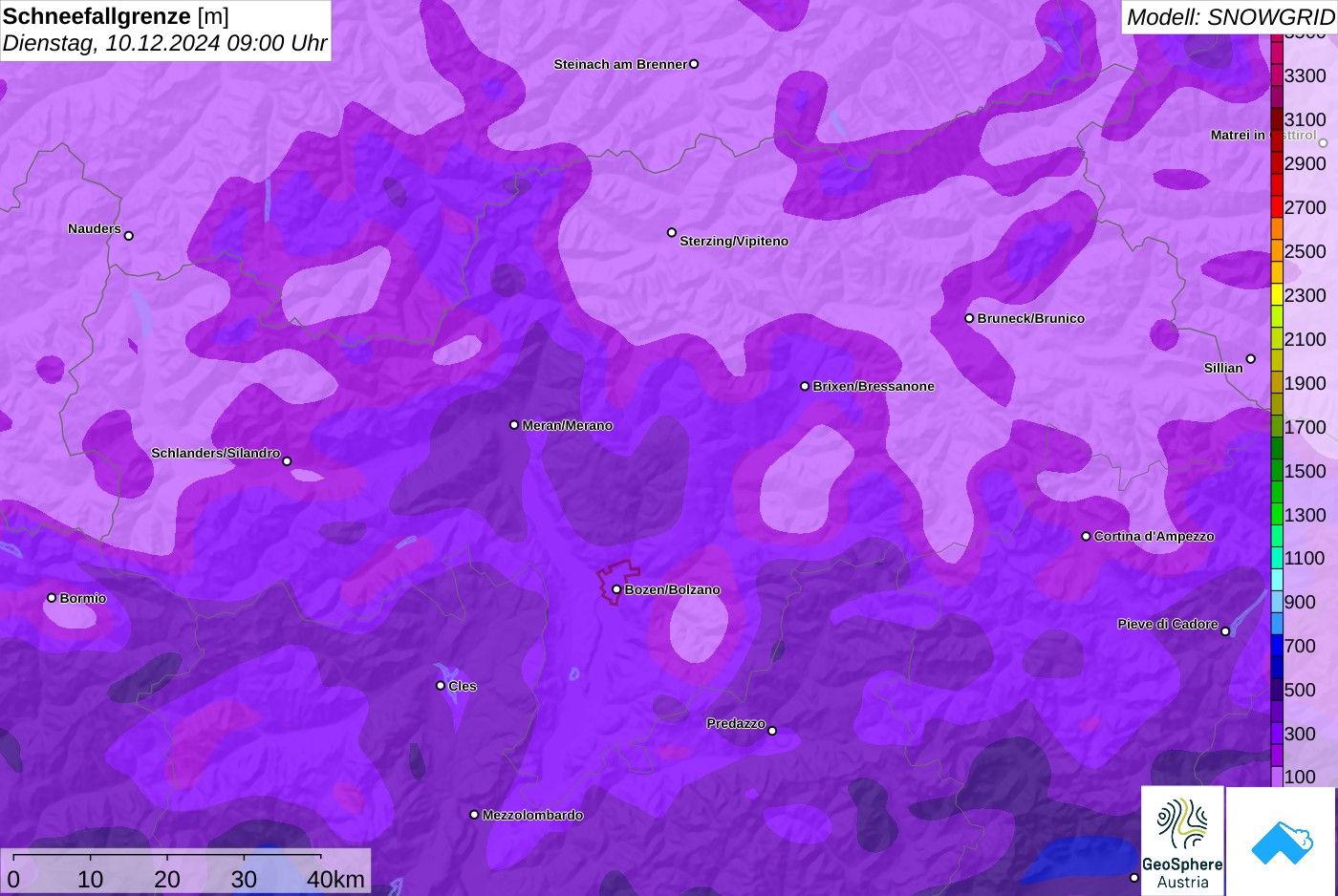1338x896 pixels.
Task: Click the 1300 legend value
Action: (x=1305, y=516)
